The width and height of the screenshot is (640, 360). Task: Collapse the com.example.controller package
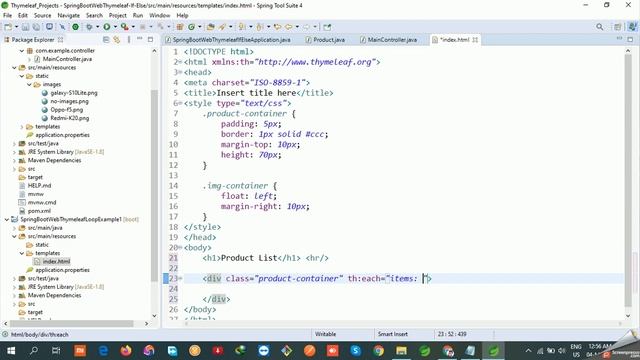[x=22, y=51]
